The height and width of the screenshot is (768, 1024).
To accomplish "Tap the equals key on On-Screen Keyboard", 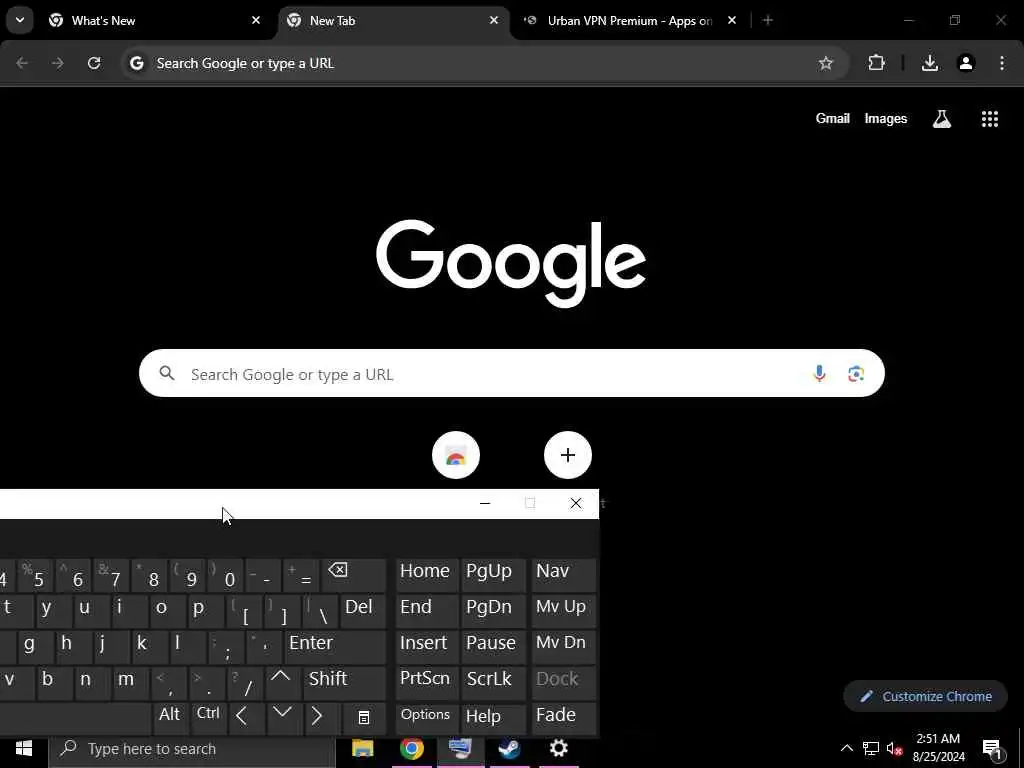I will coord(302,575).
